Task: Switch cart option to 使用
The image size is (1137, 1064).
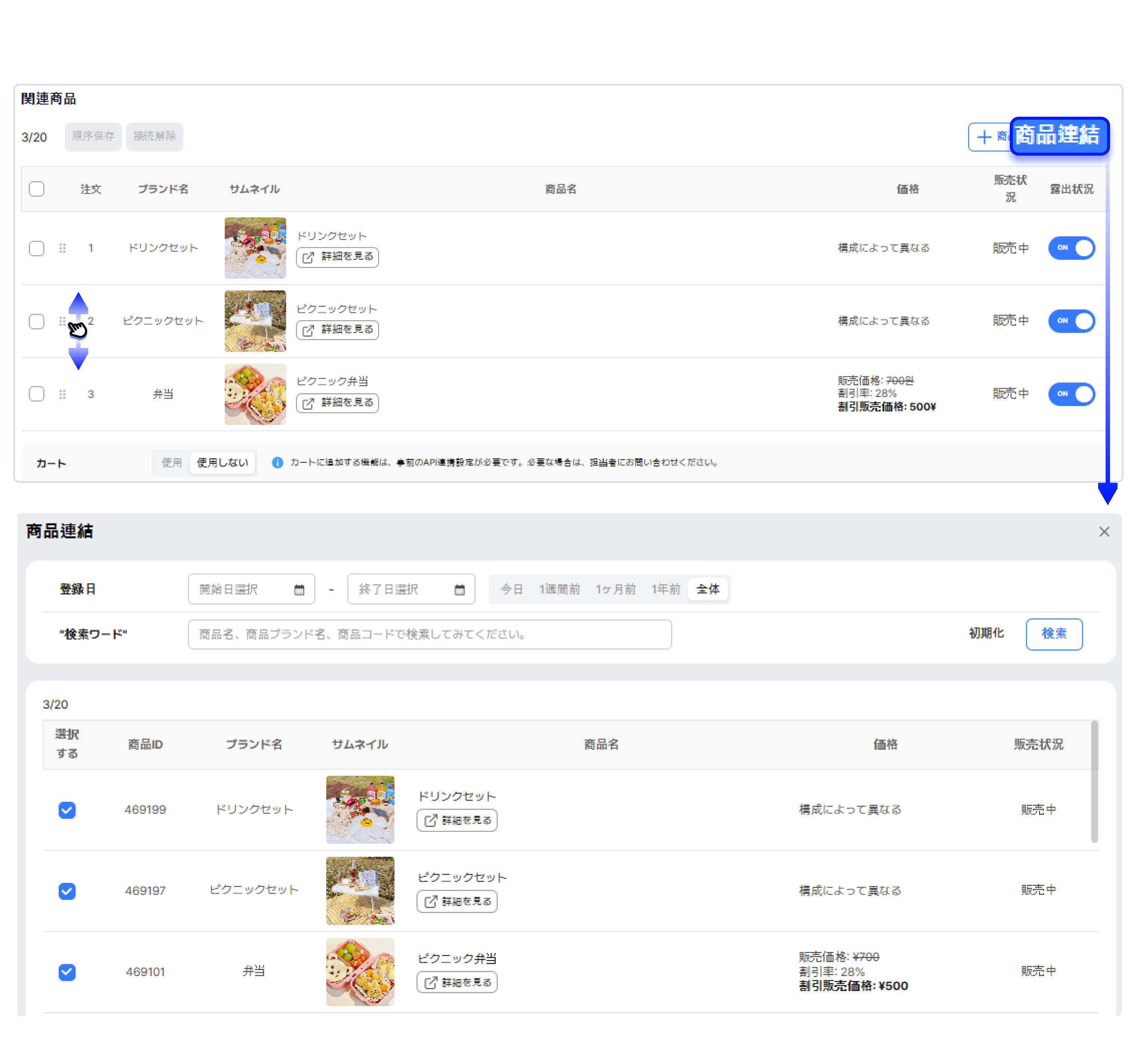Action: (172, 462)
